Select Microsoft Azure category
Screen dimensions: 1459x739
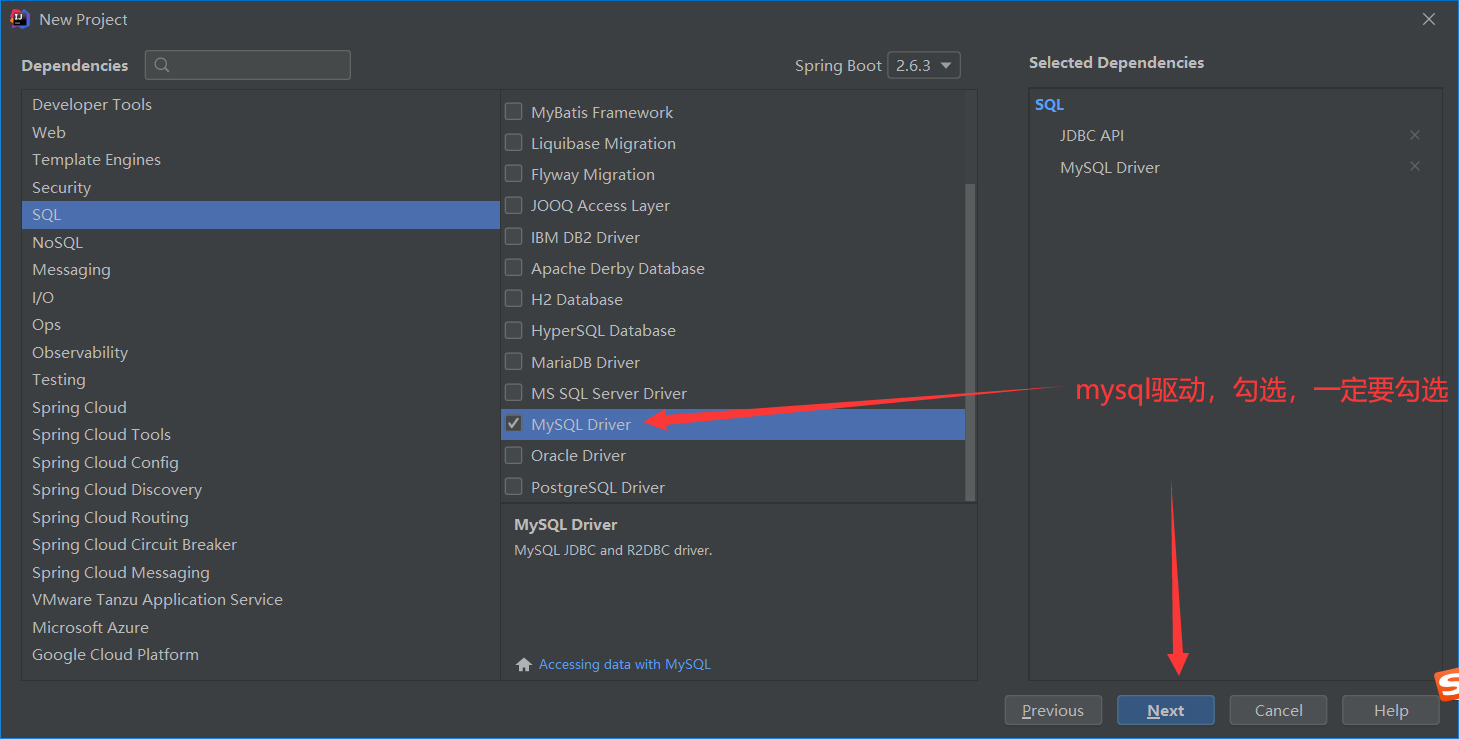coord(260,627)
